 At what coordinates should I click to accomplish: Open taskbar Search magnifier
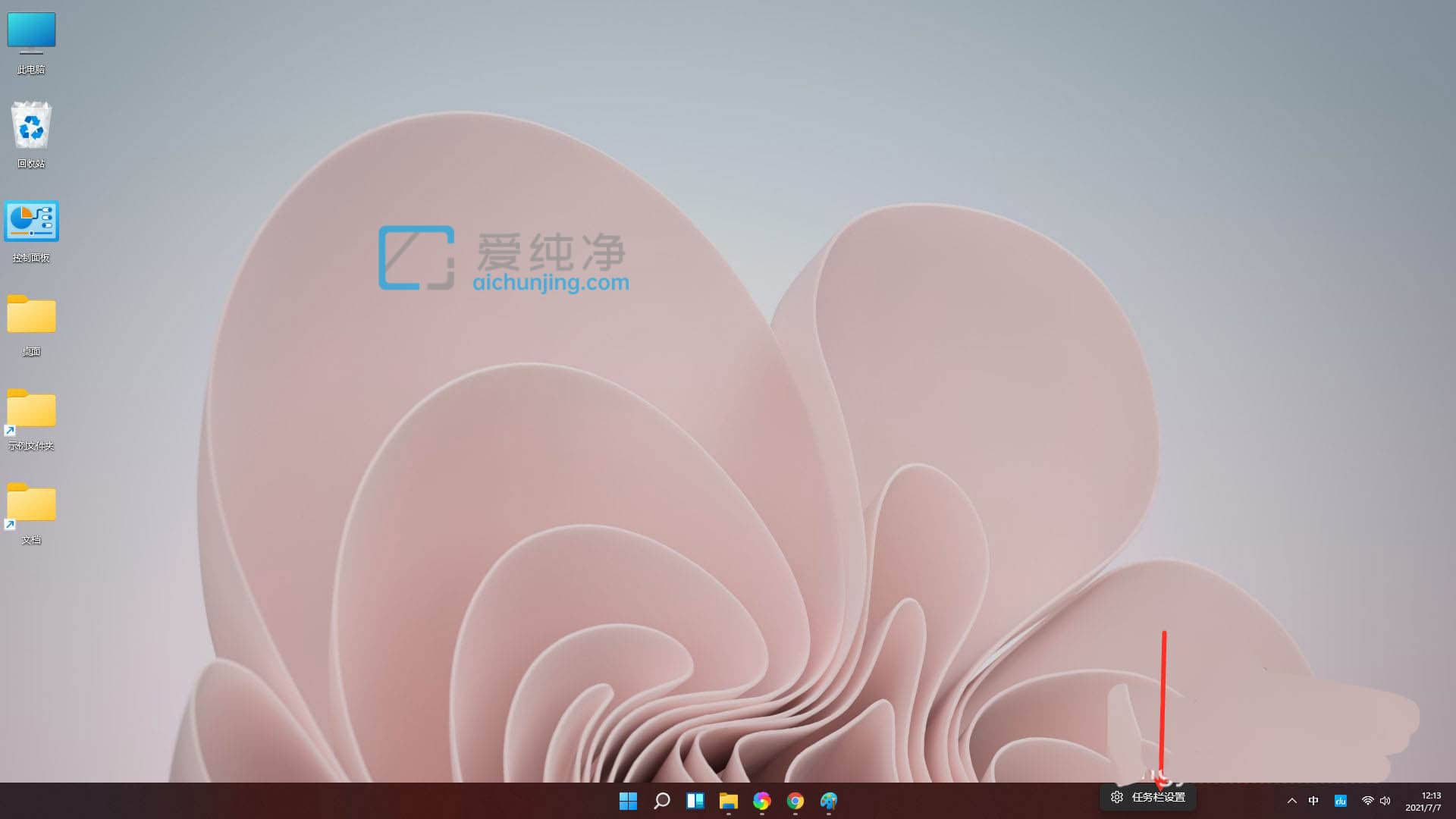point(661,801)
